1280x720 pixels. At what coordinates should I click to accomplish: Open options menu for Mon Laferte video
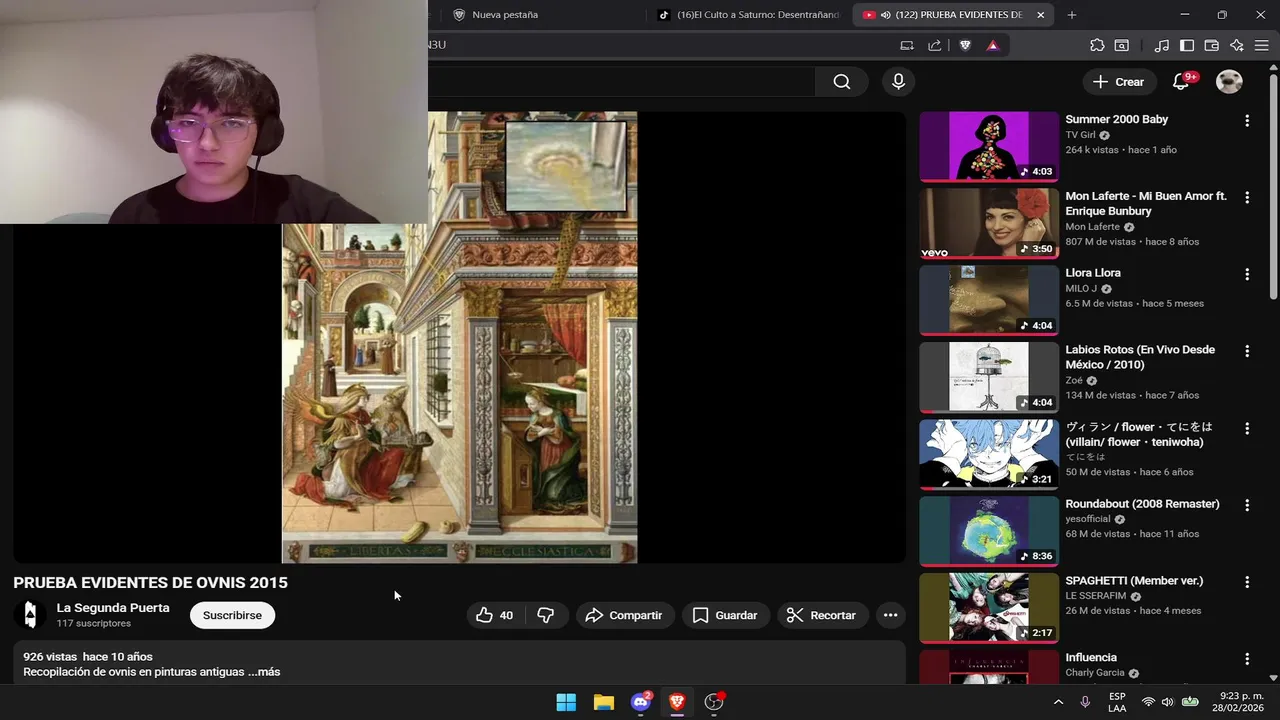pyautogui.click(x=1247, y=198)
